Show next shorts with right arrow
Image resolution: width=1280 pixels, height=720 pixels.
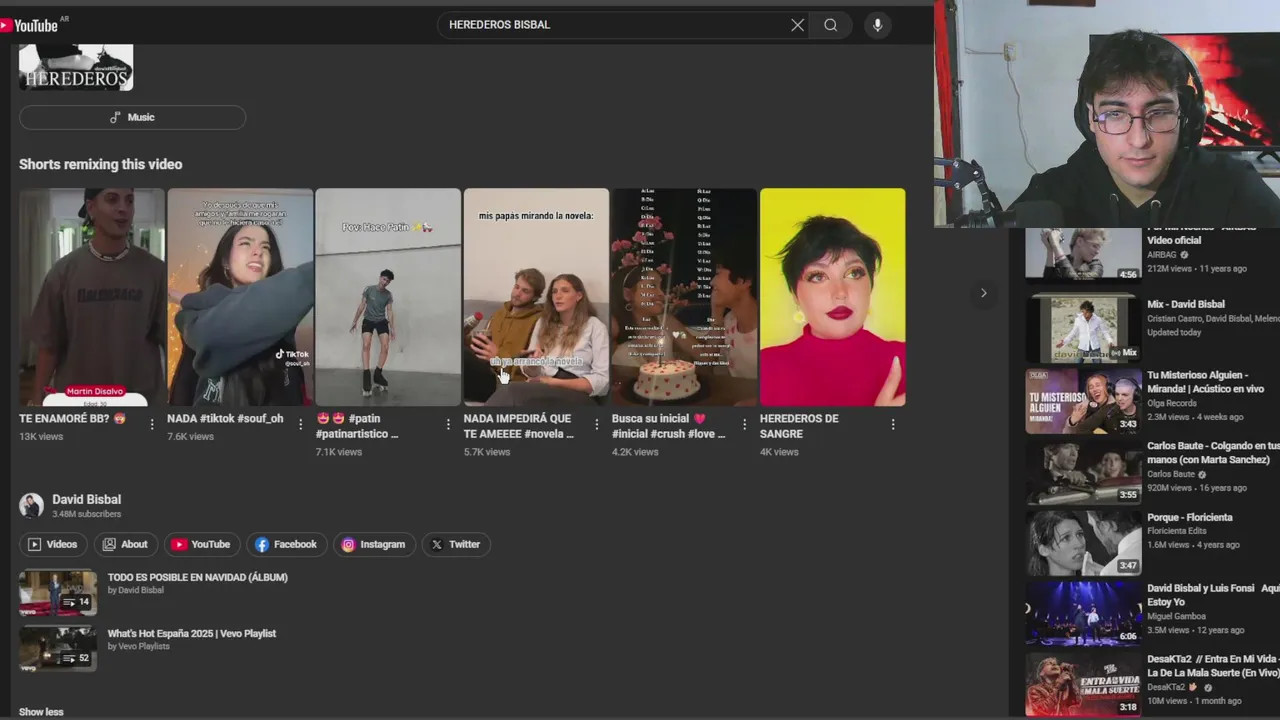point(983,293)
